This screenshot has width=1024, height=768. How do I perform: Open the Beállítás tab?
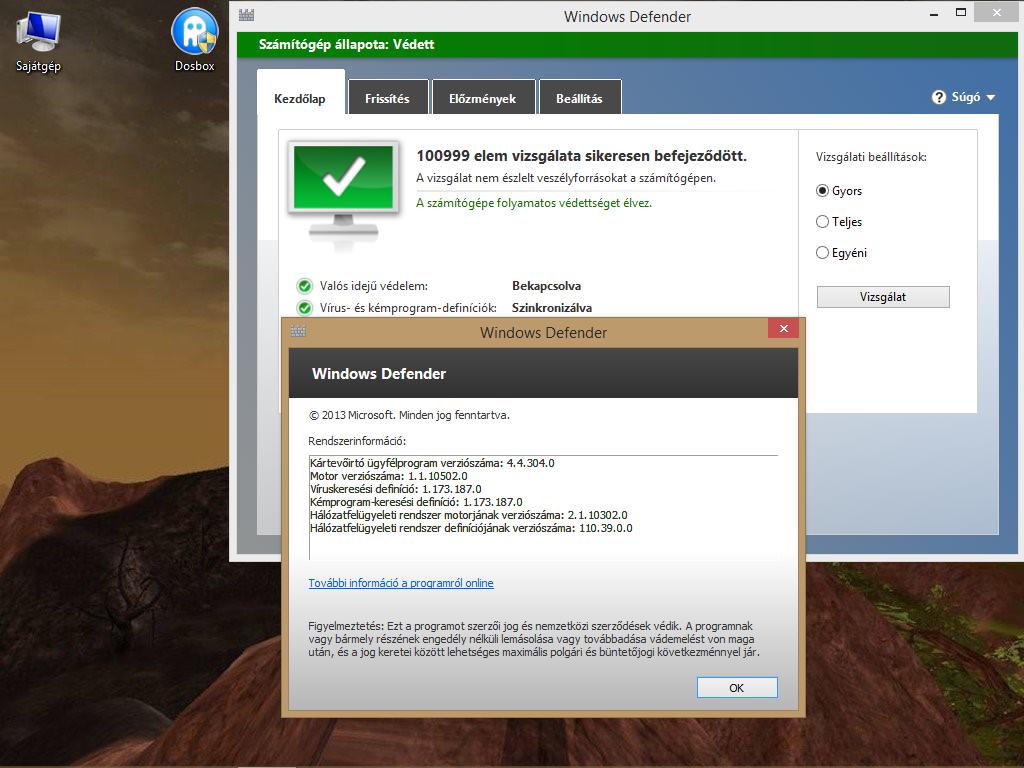tap(579, 99)
